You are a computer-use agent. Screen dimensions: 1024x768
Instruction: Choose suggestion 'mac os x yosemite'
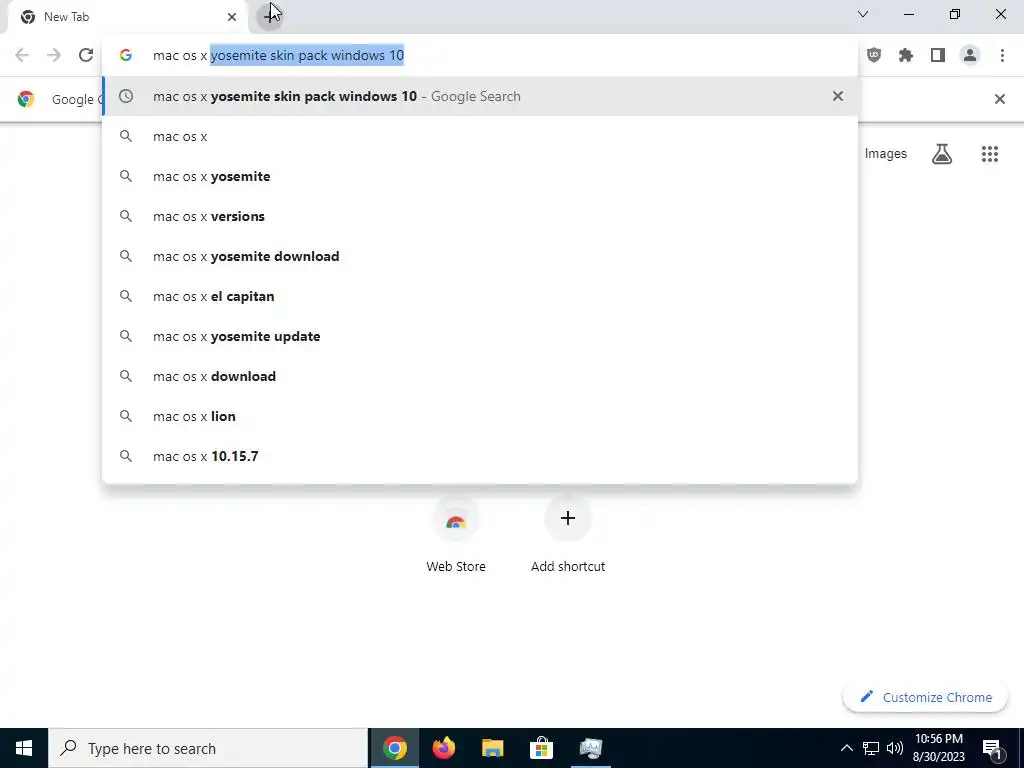click(x=480, y=176)
